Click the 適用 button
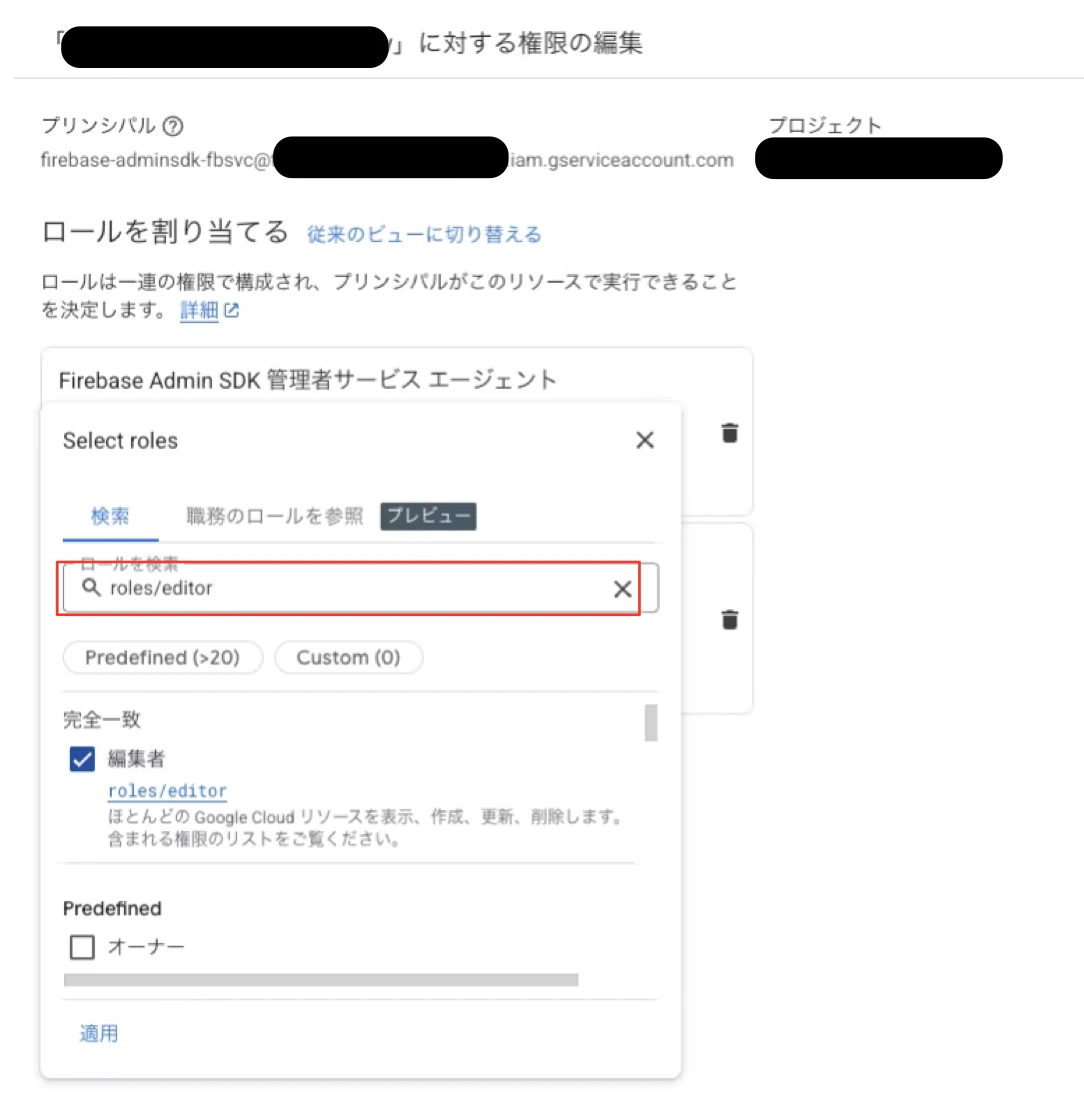 pyautogui.click(x=99, y=1033)
